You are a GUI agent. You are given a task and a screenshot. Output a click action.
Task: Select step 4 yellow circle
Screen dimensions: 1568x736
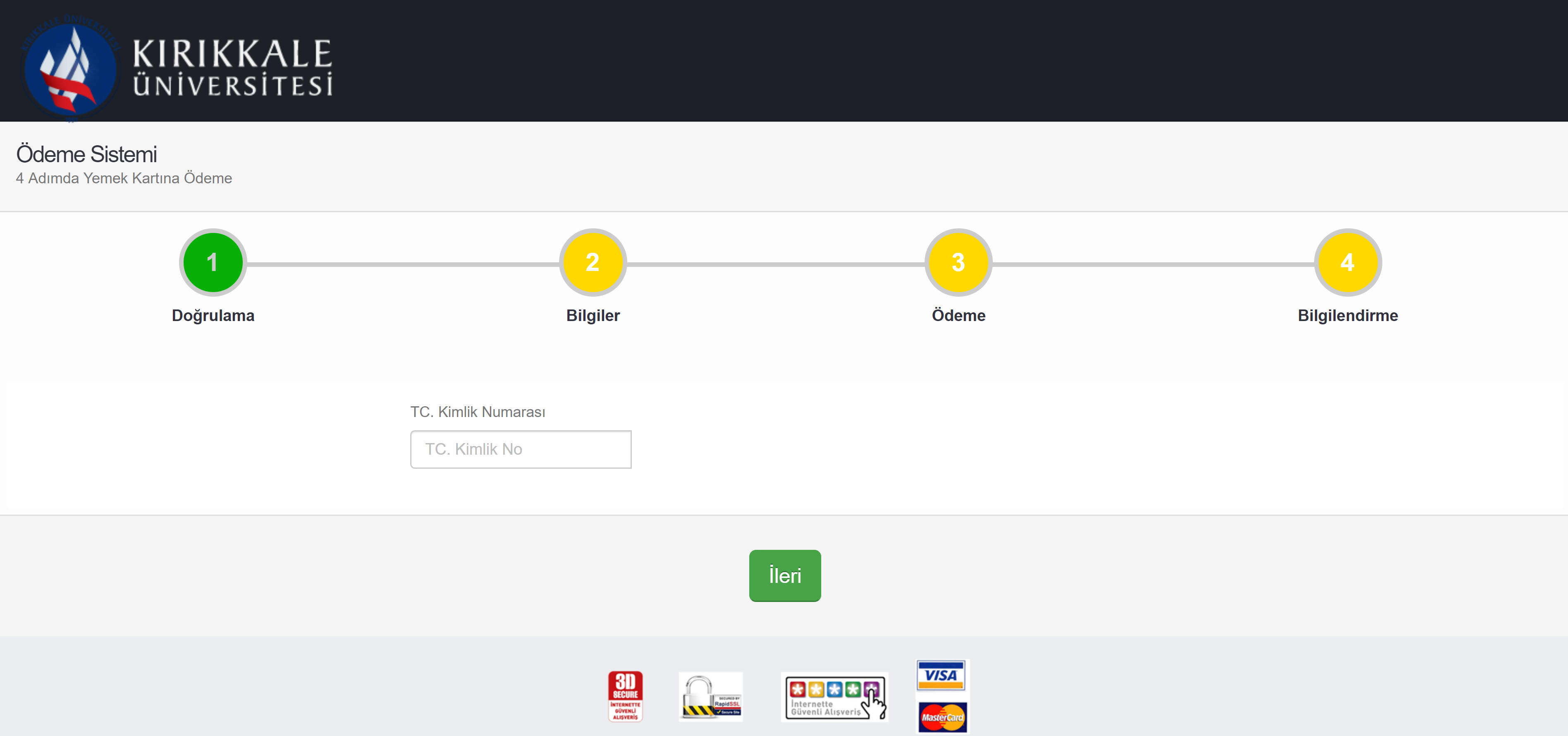(x=1347, y=262)
